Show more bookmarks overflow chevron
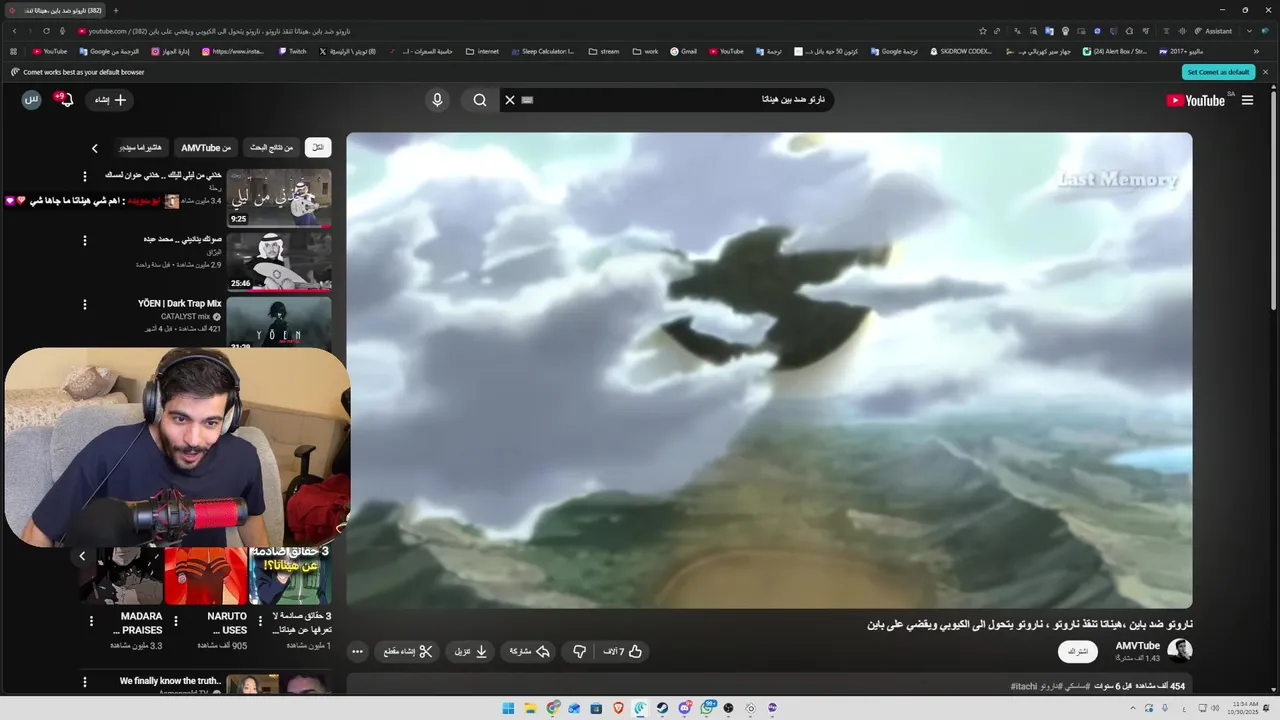 pos(1256,51)
